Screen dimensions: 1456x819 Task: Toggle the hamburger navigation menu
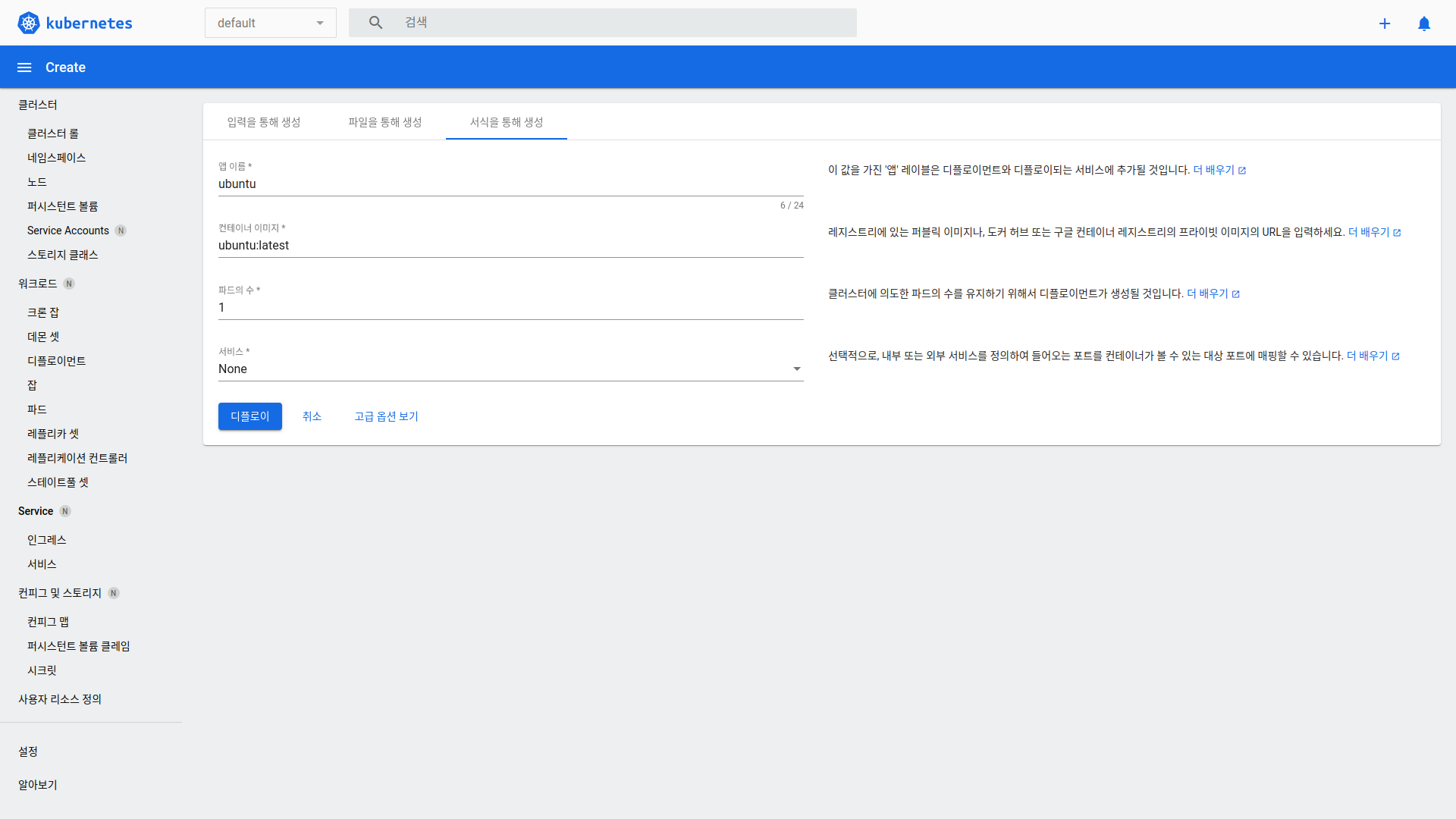pos(24,67)
